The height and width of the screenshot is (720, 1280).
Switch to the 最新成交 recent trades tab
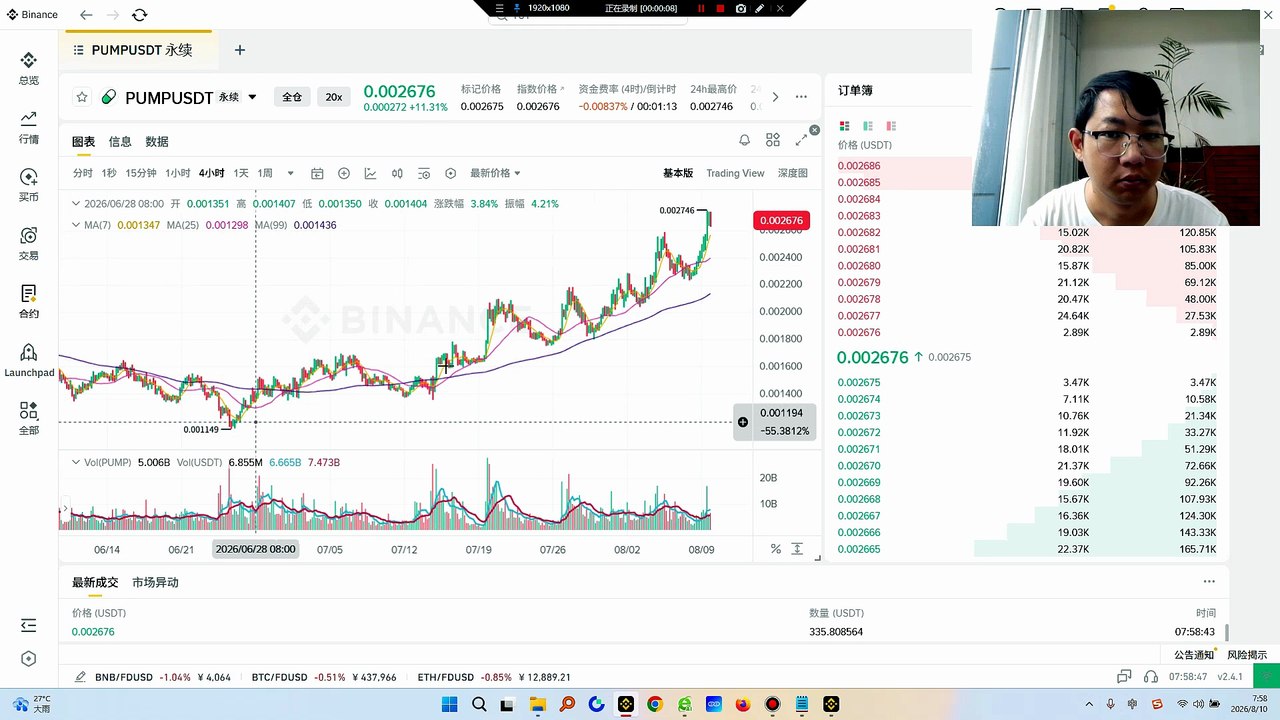point(95,582)
